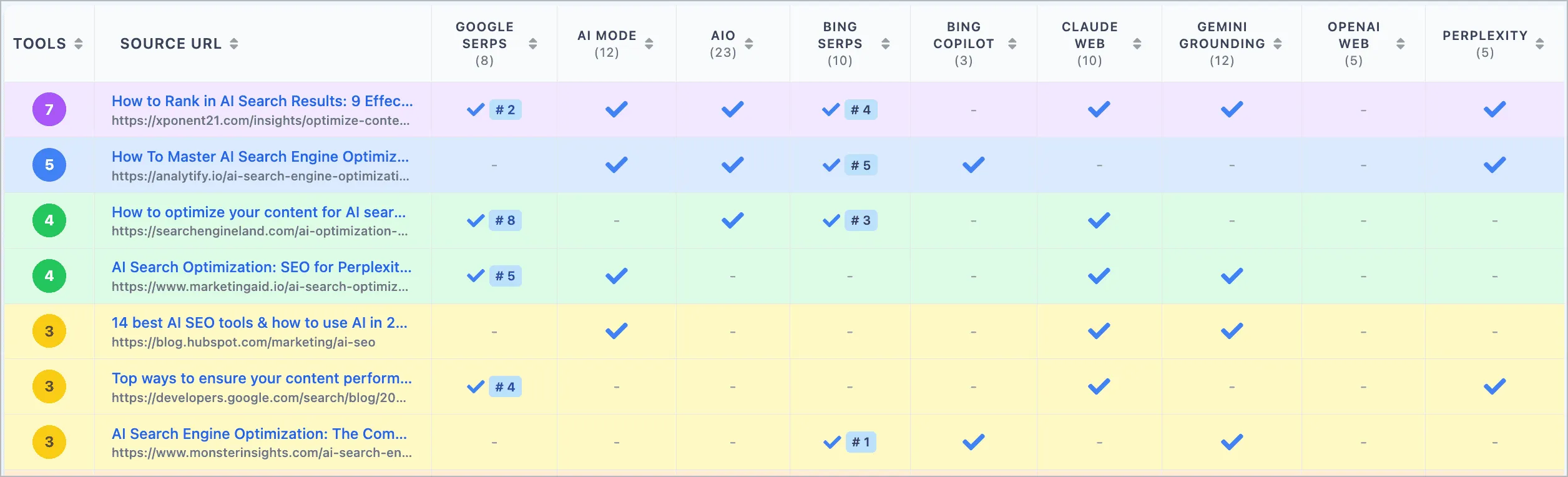The height and width of the screenshot is (477, 1568).
Task: Click the sort control next to SOURCE URL
Action: 234,44
